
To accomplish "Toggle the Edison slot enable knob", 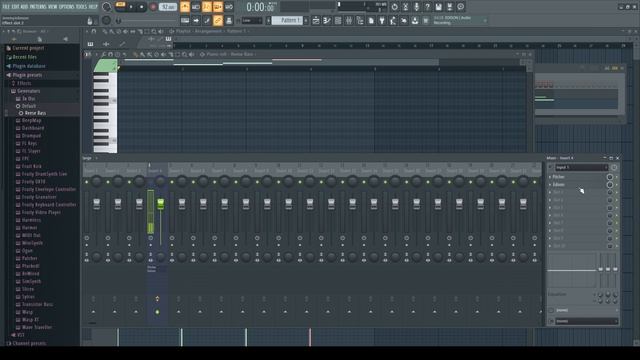I will tap(610, 185).
